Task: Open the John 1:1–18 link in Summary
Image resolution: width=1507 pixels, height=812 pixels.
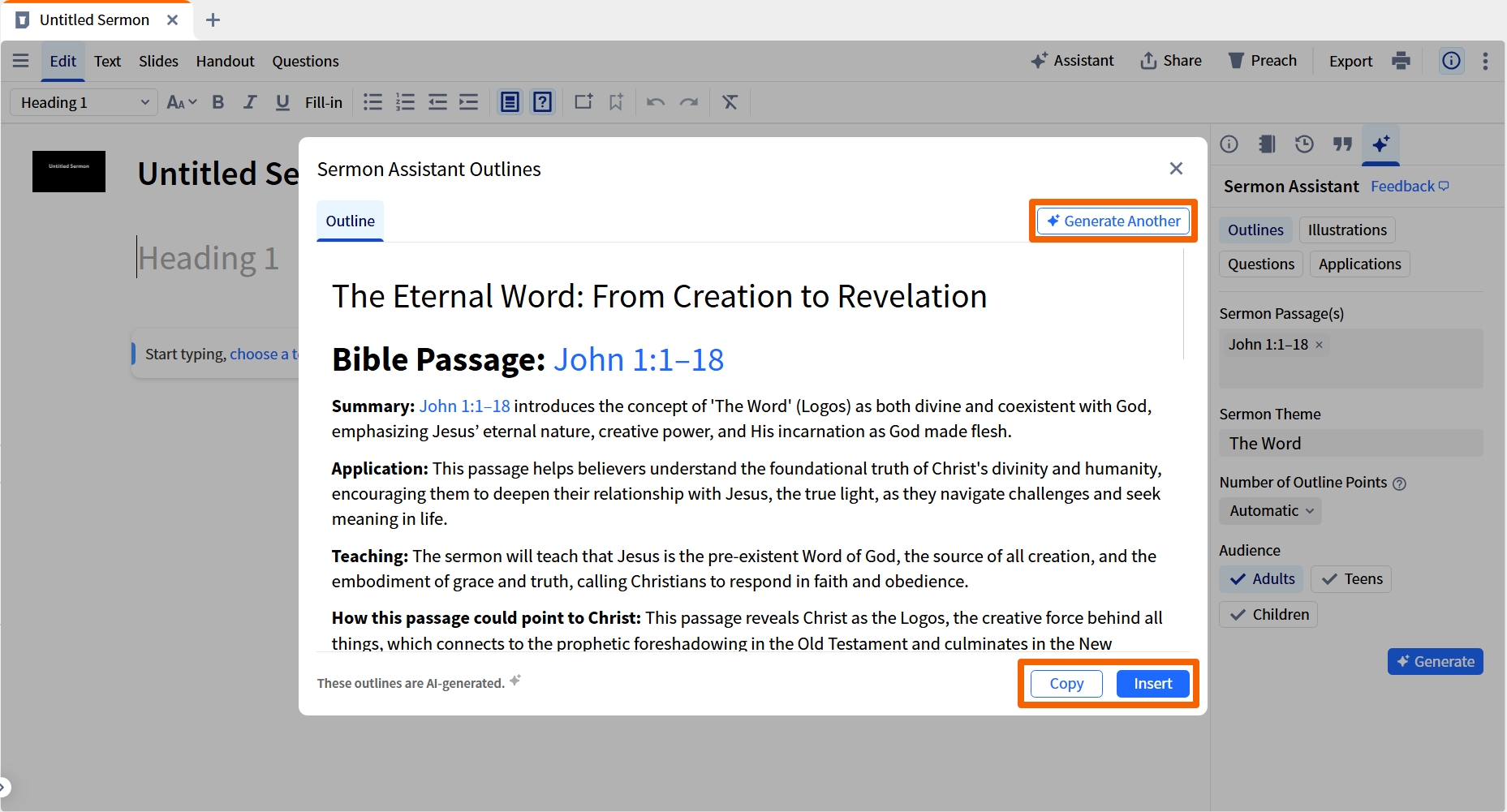Action: (464, 406)
